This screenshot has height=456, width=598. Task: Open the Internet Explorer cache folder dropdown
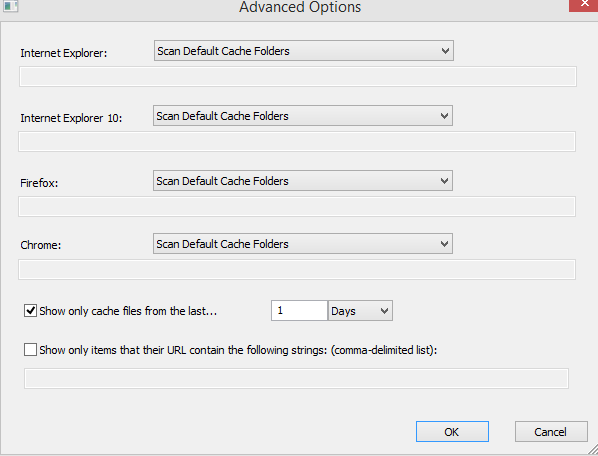[304, 51]
